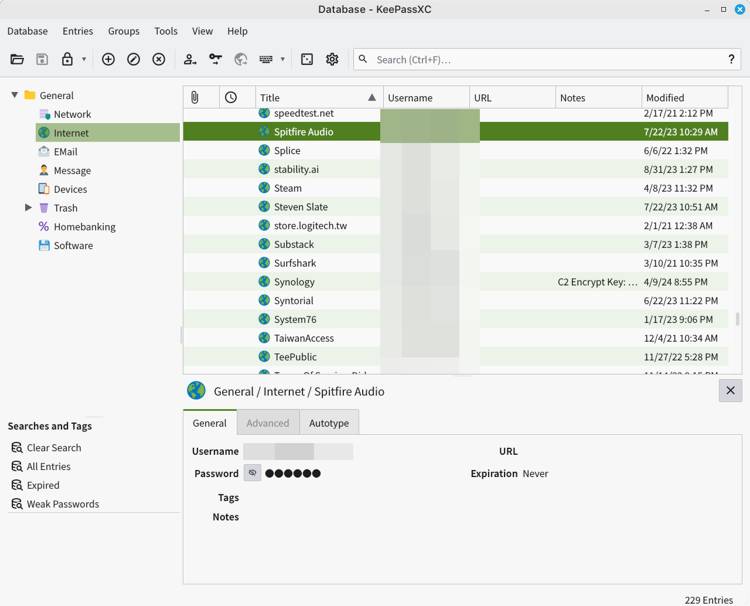
Task: Switch to the General preview tab
Action: 210,423
